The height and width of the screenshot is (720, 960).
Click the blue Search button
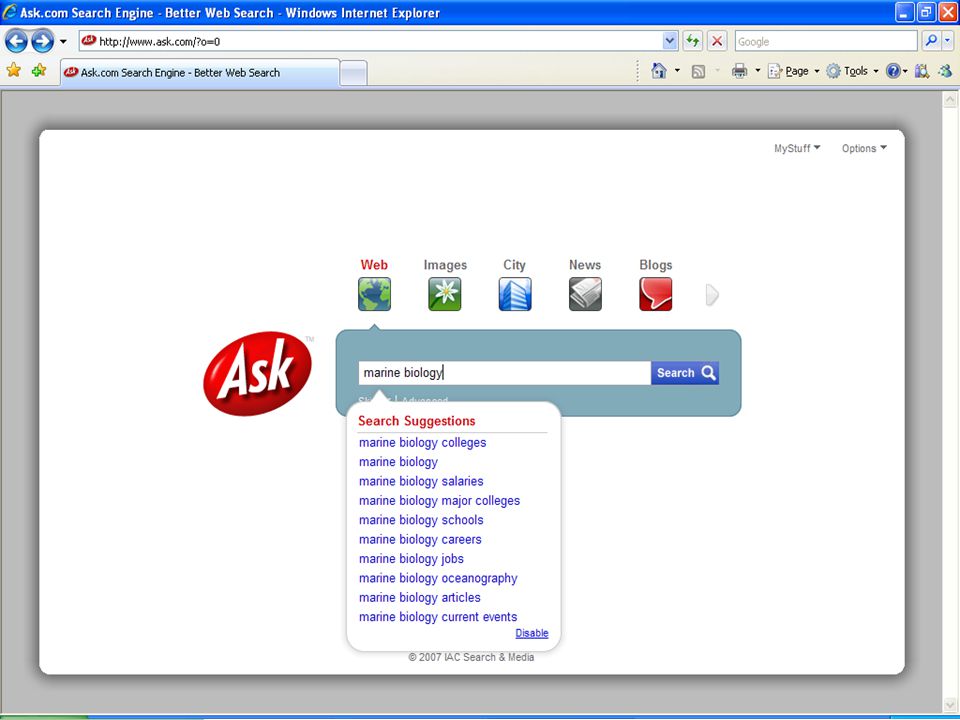tap(685, 373)
